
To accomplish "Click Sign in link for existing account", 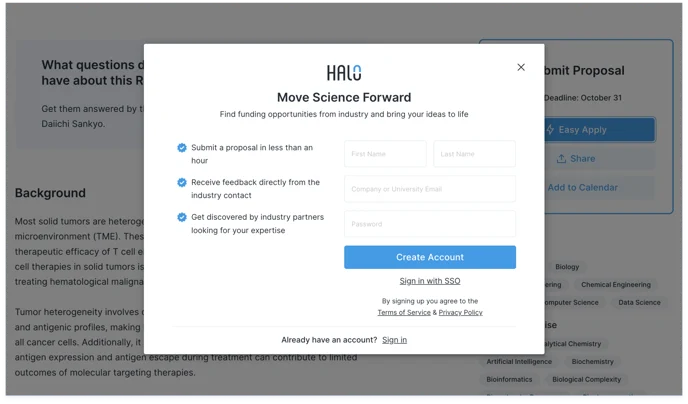I will pos(394,340).
